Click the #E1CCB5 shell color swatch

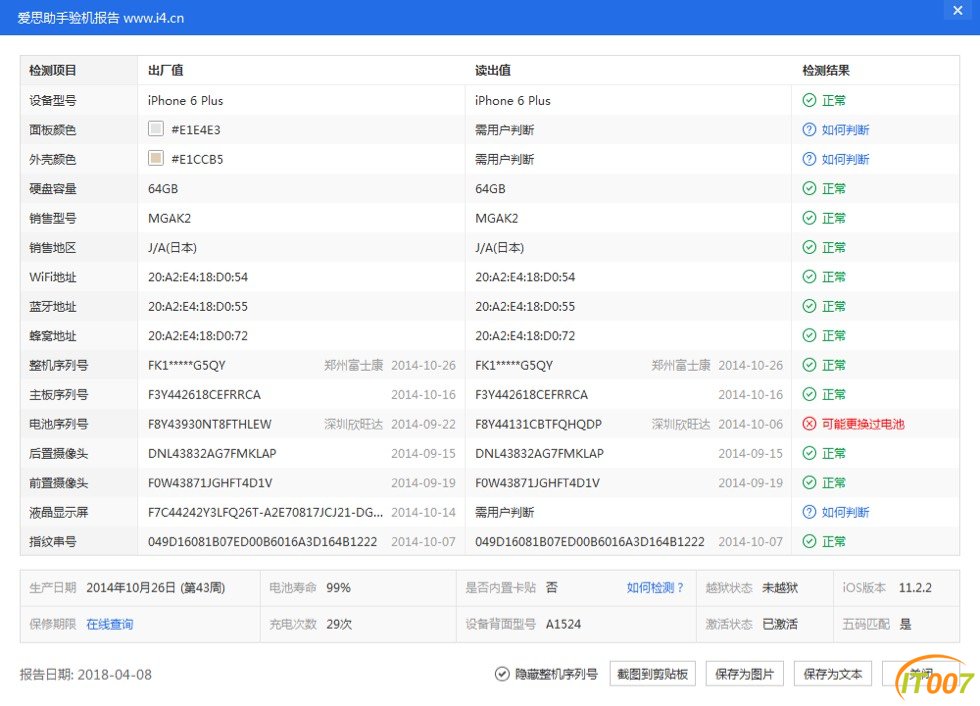tap(156, 158)
